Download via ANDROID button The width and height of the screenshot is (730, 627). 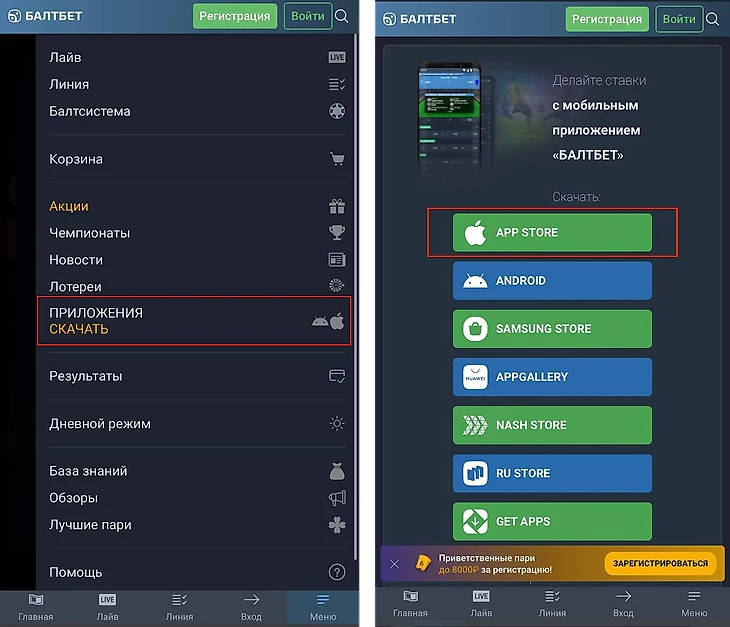pos(552,281)
